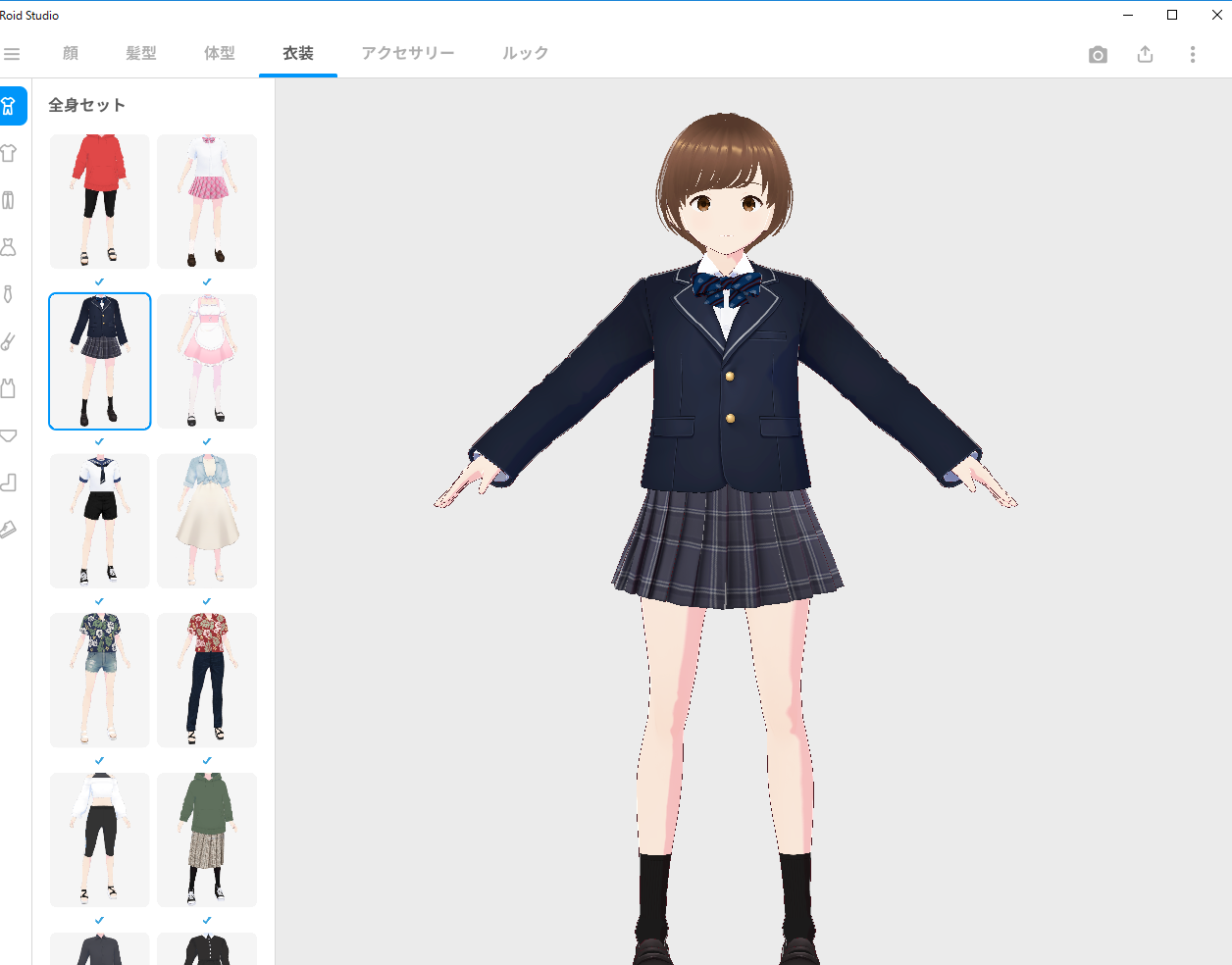
Task: Choose the green hoodie plaid skirt outfit
Action: coord(207,839)
